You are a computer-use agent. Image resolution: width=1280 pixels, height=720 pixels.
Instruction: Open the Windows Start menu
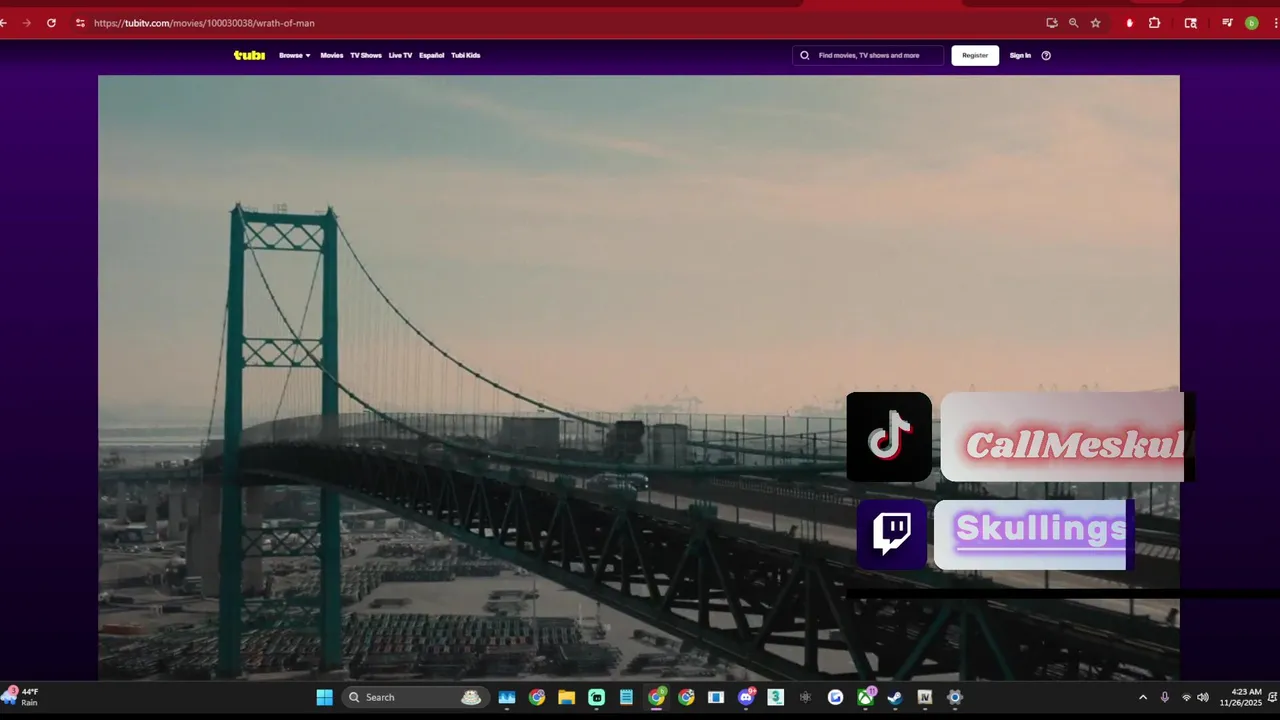click(325, 697)
